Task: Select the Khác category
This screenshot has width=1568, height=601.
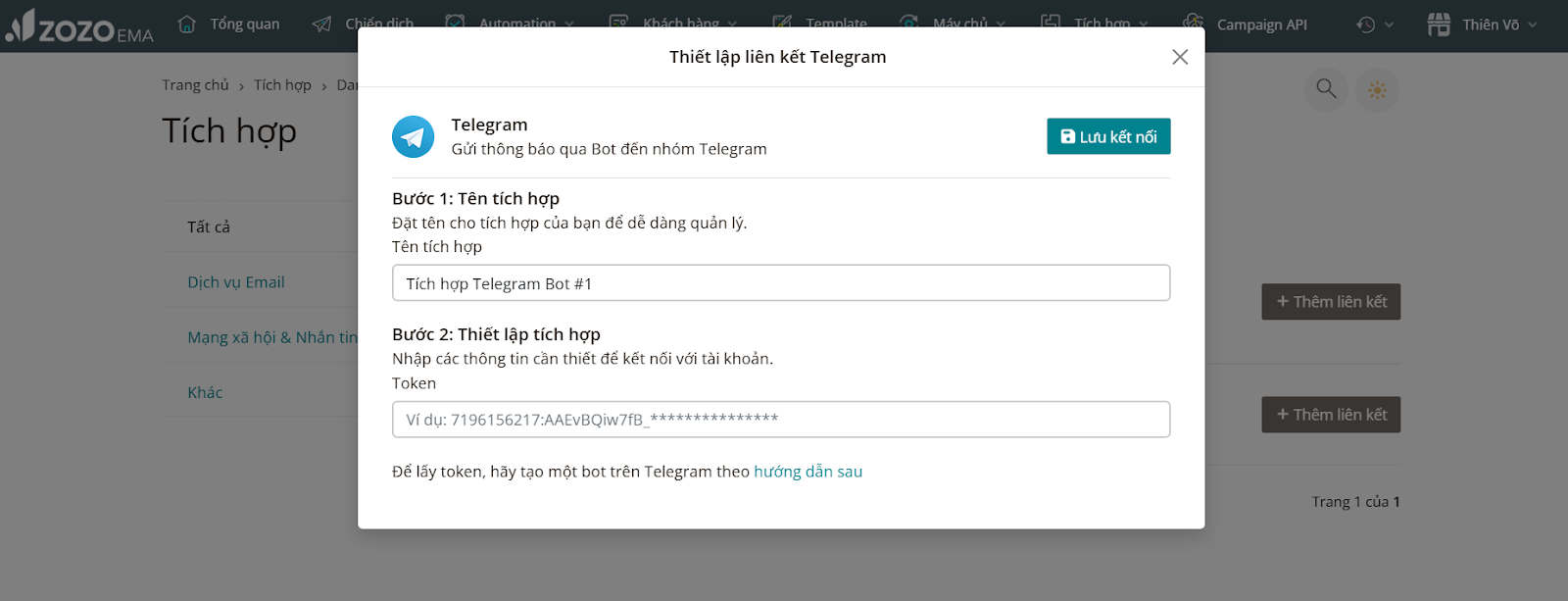Action: click(x=205, y=392)
